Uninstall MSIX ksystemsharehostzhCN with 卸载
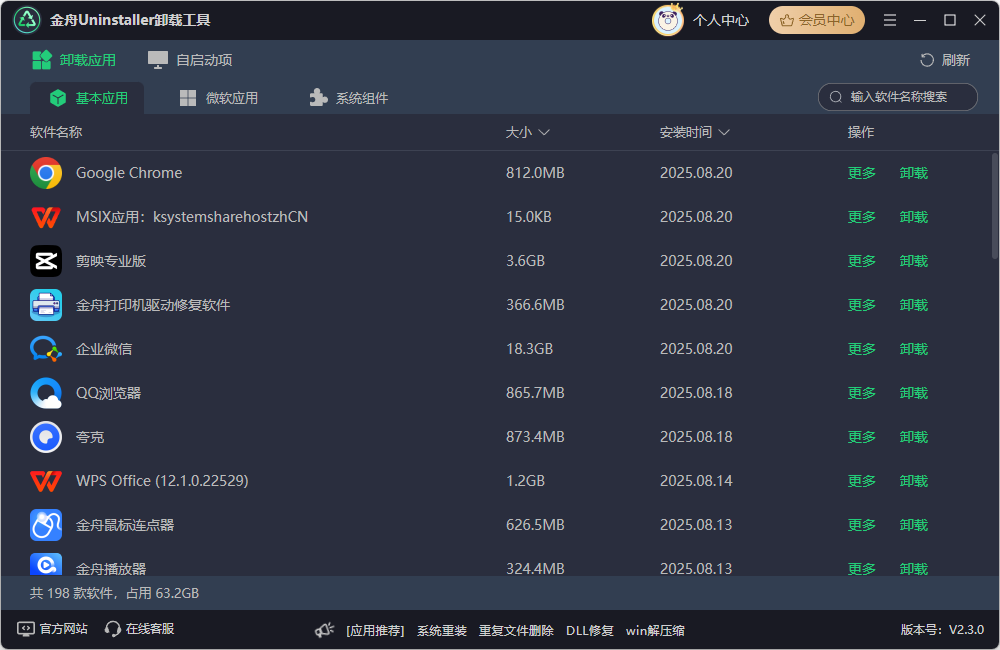Viewport: 1000px width, 650px height. 914,217
